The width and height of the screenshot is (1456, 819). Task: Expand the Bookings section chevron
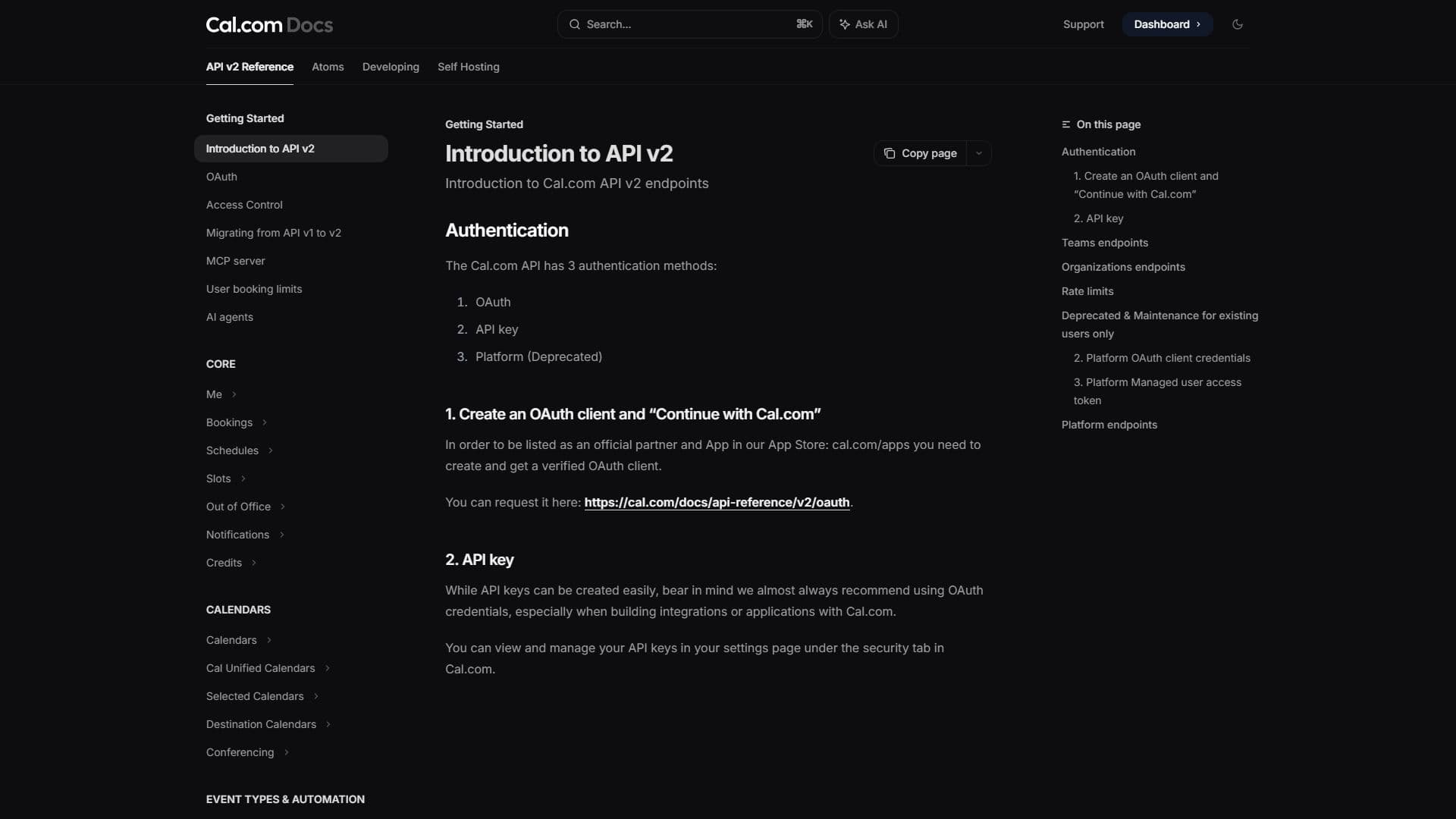pos(265,422)
